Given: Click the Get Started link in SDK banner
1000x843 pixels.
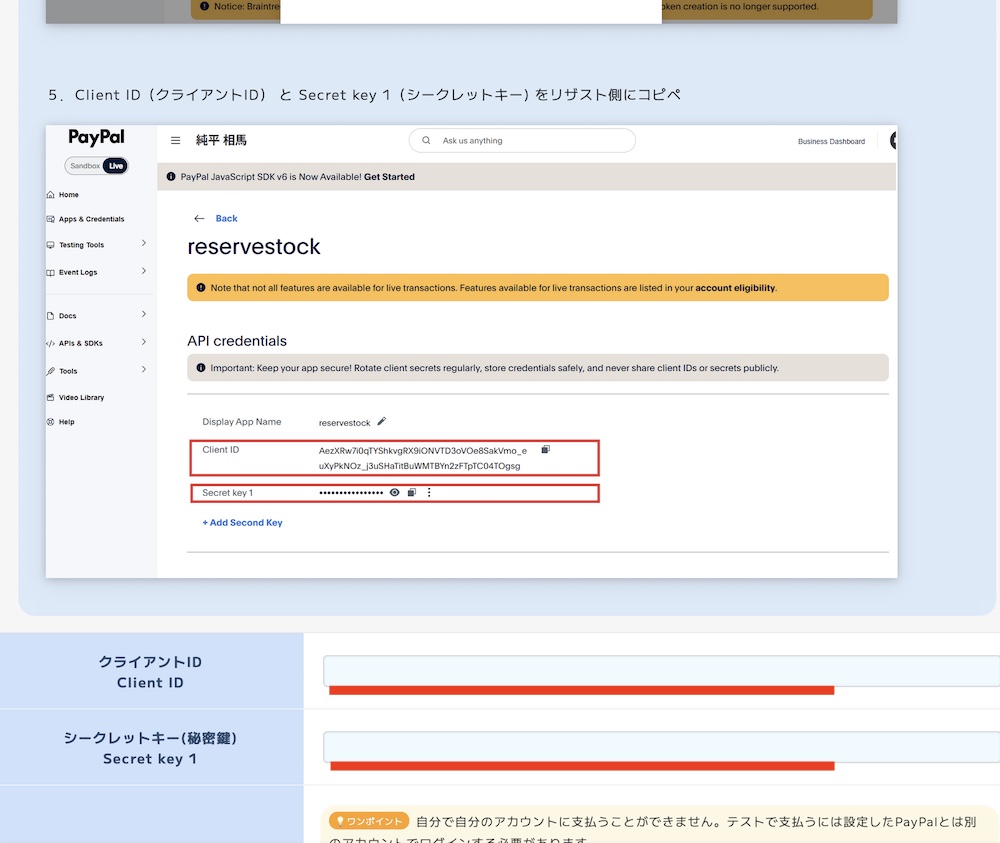Looking at the screenshot, I should [x=389, y=177].
